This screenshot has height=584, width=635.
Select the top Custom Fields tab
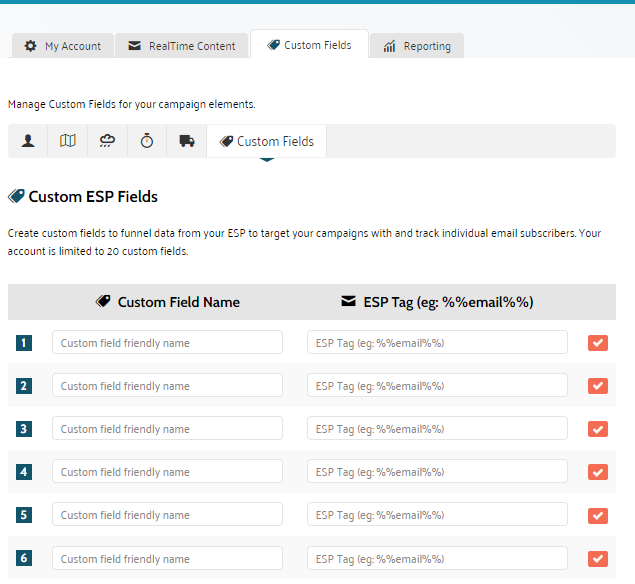click(x=308, y=45)
